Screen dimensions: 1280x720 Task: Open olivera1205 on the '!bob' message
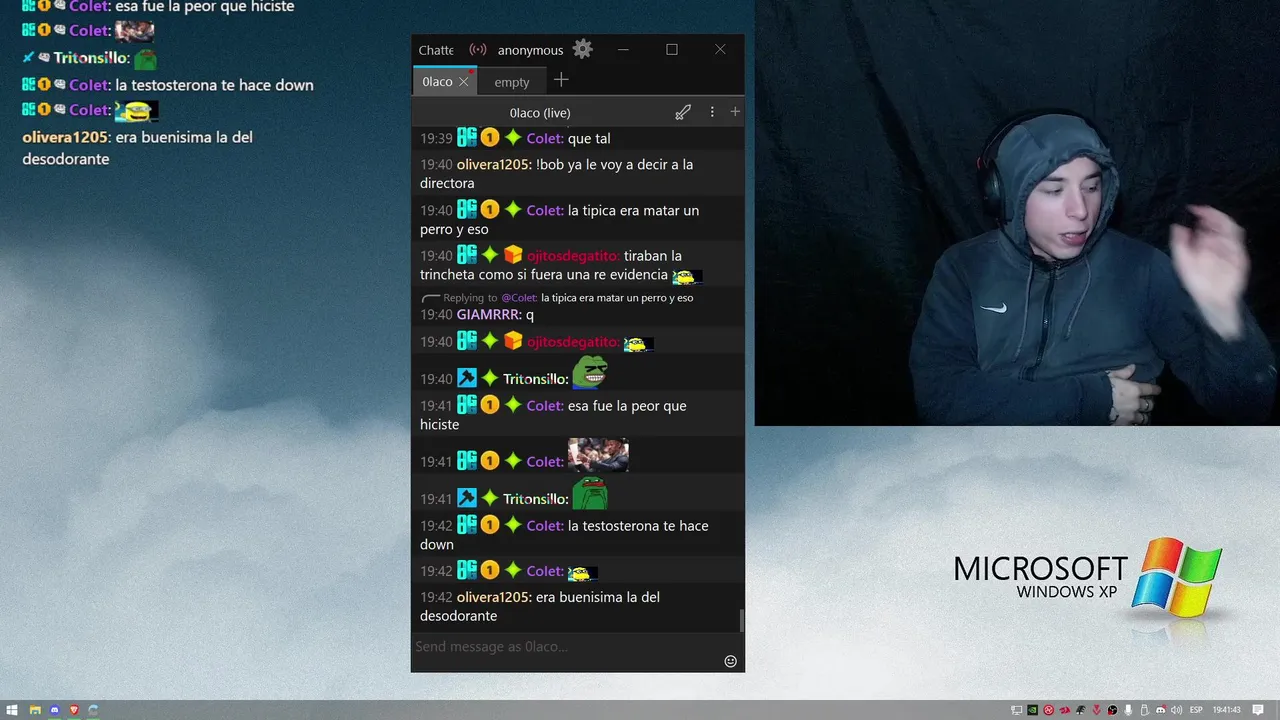pos(494,165)
